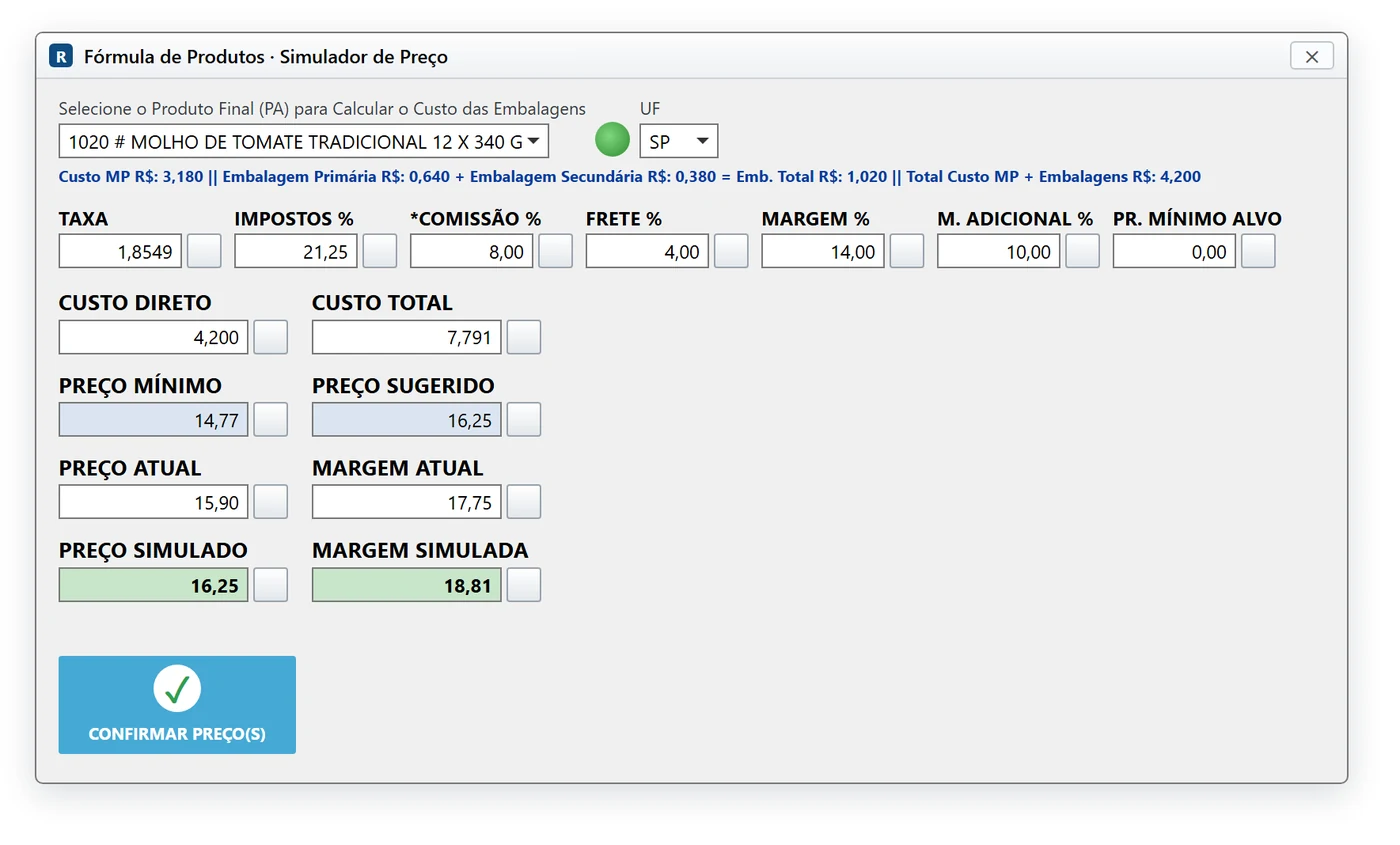Expand the UF state dropdown showing SP
This screenshot has height=845, width=1400.
pos(679,141)
